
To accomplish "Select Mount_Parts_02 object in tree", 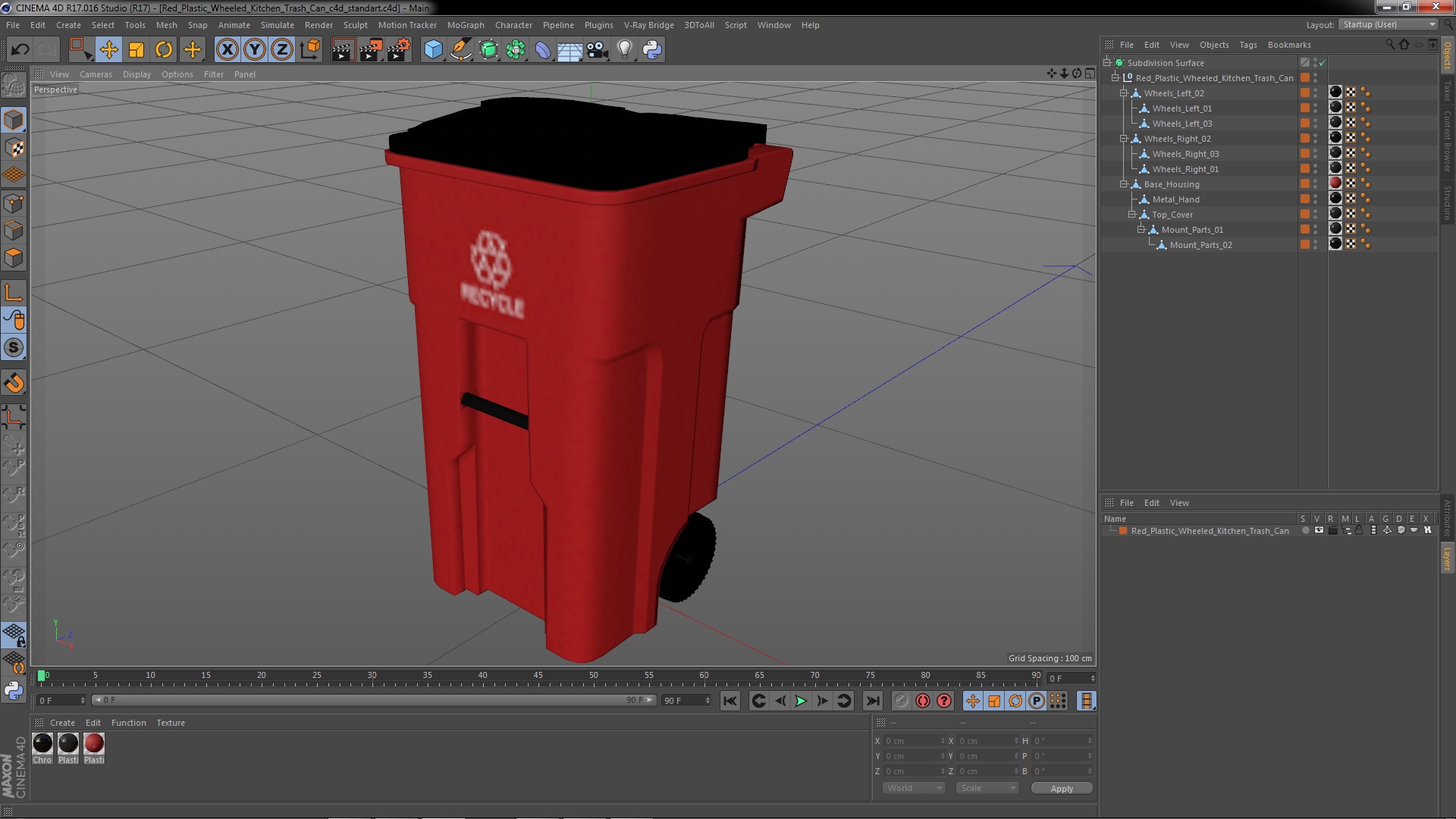I will pyautogui.click(x=1200, y=245).
